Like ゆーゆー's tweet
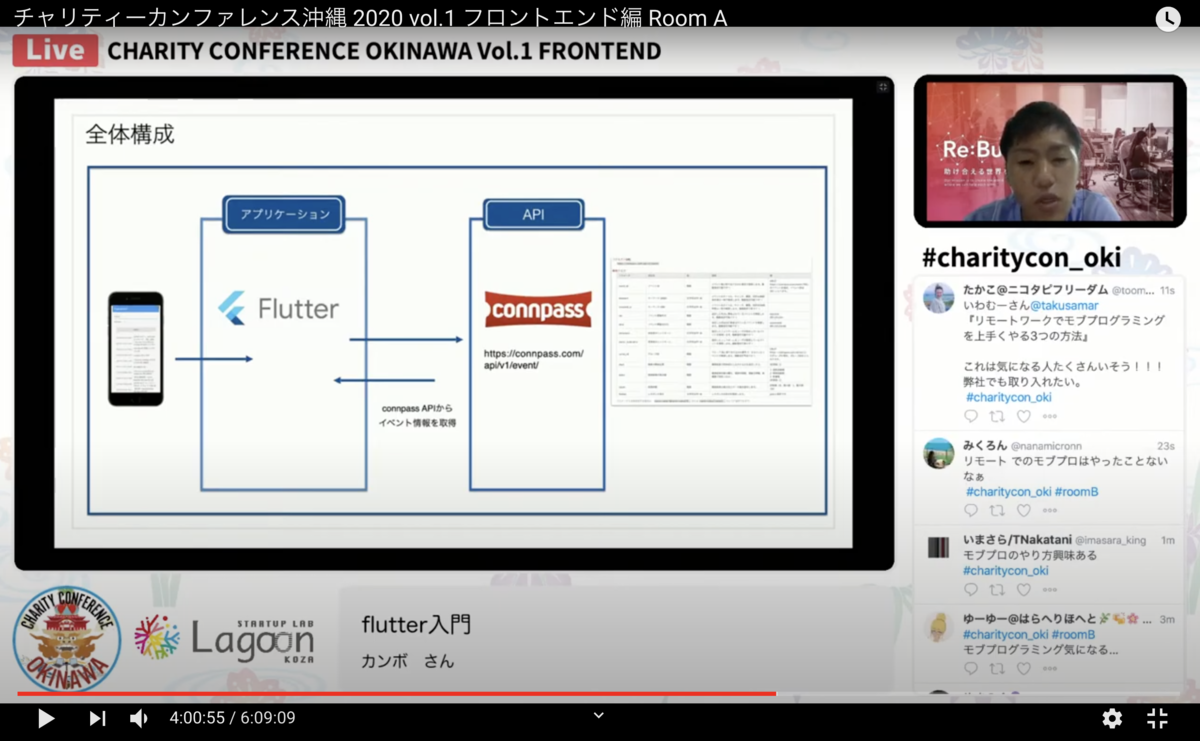Screen dimensions: 1200x741 (x=1023, y=668)
